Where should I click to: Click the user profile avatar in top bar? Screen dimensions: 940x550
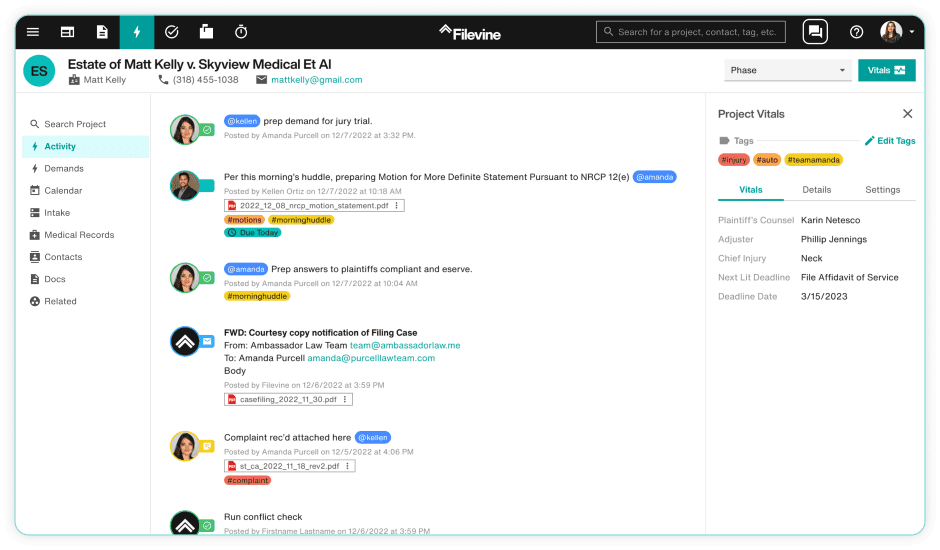[891, 32]
